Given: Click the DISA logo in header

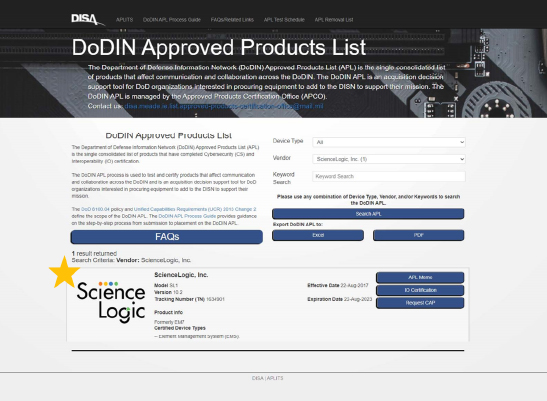Looking at the screenshot, I should pos(87,20).
